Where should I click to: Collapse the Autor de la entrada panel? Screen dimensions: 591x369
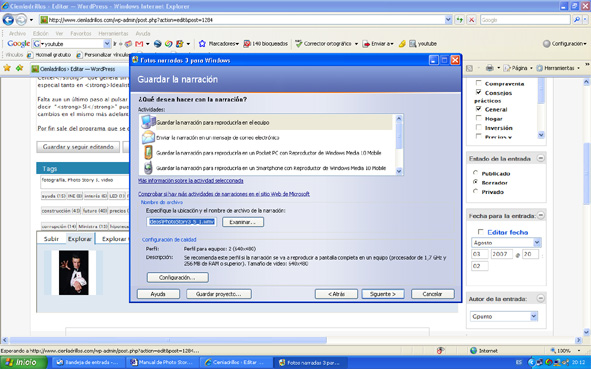click(540, 299)
